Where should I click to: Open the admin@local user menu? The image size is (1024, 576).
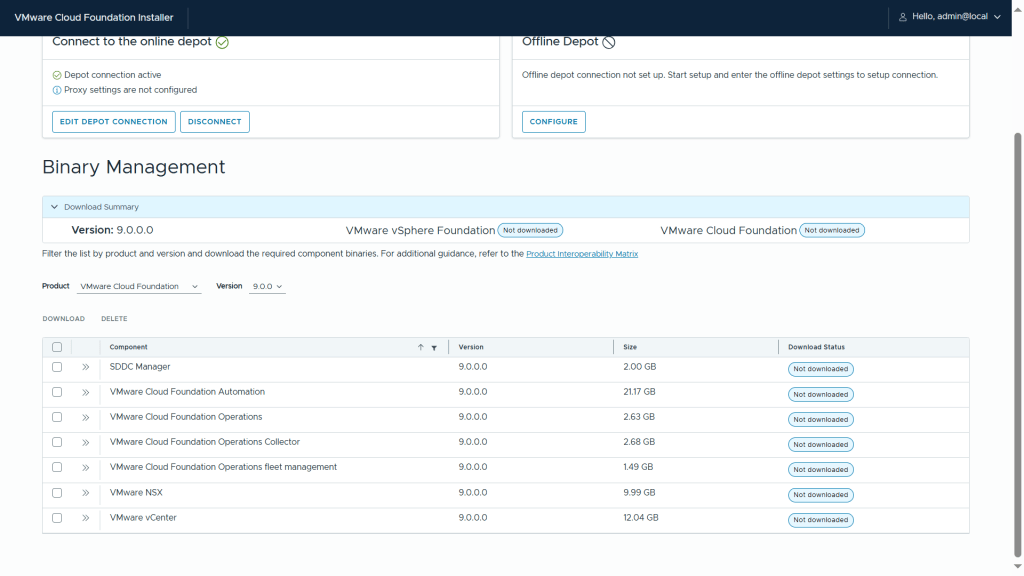coord(950,17)
